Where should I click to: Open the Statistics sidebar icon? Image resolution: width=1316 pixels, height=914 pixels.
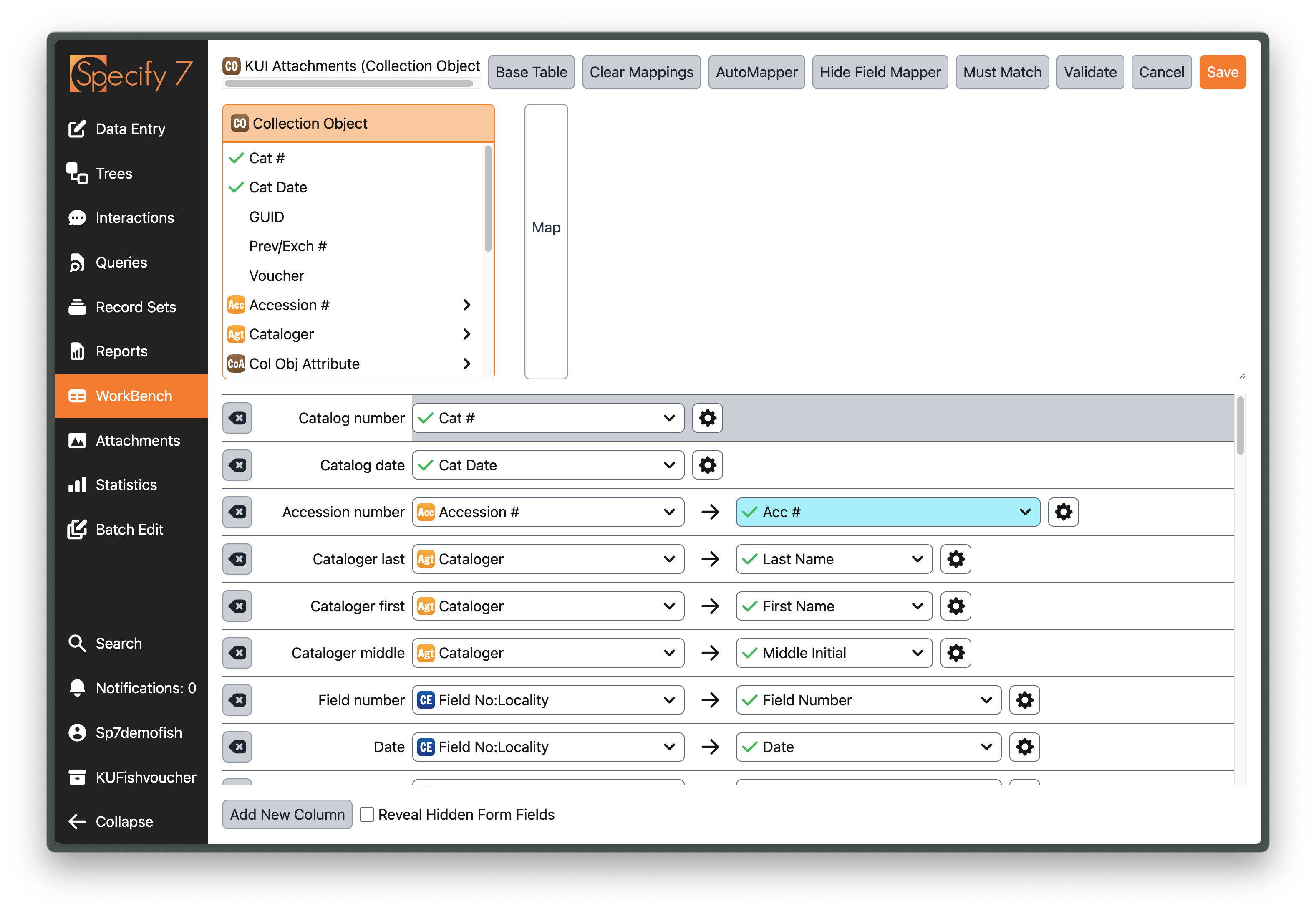coord(77,485)
